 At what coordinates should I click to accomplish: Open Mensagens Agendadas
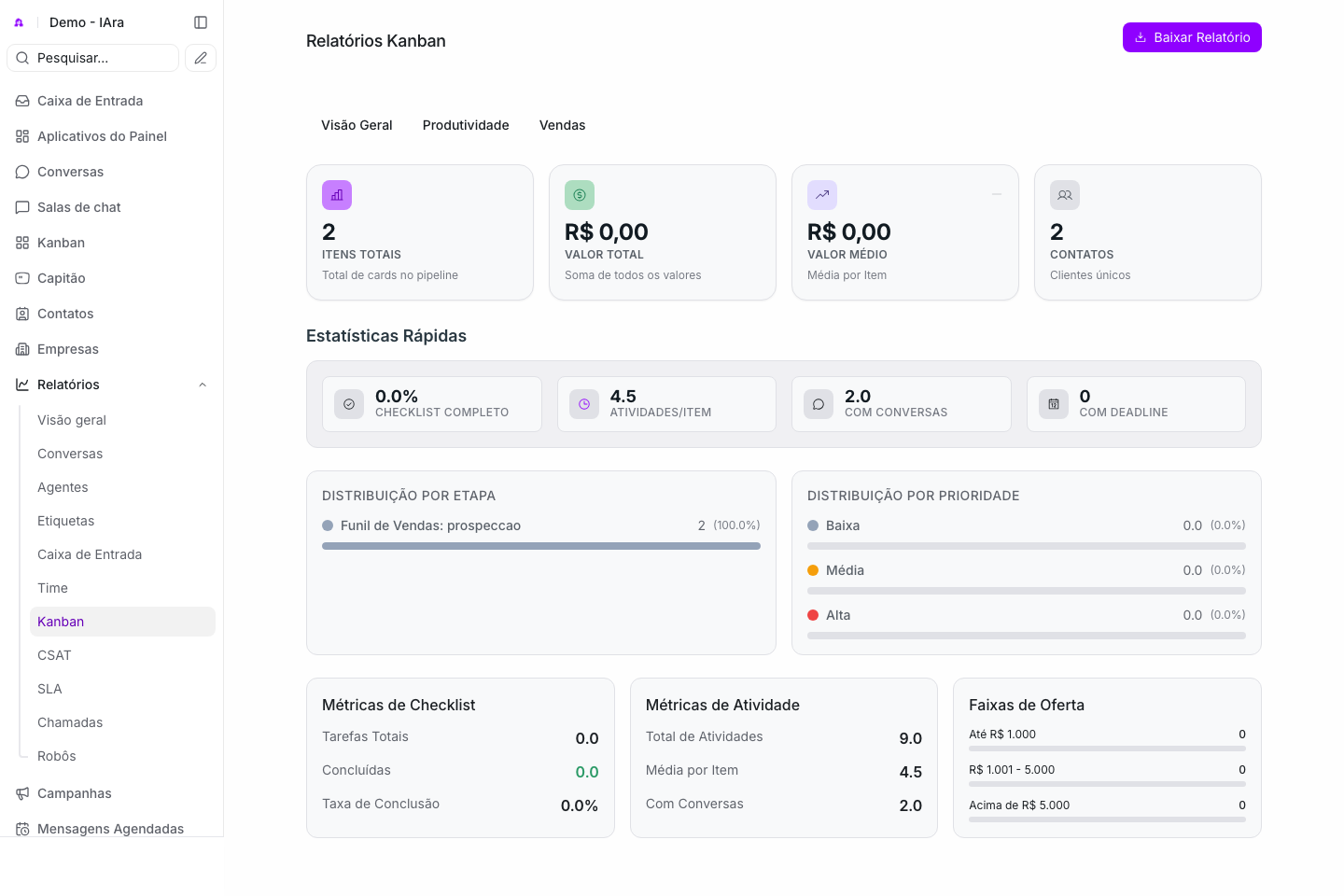click(112, 829)
